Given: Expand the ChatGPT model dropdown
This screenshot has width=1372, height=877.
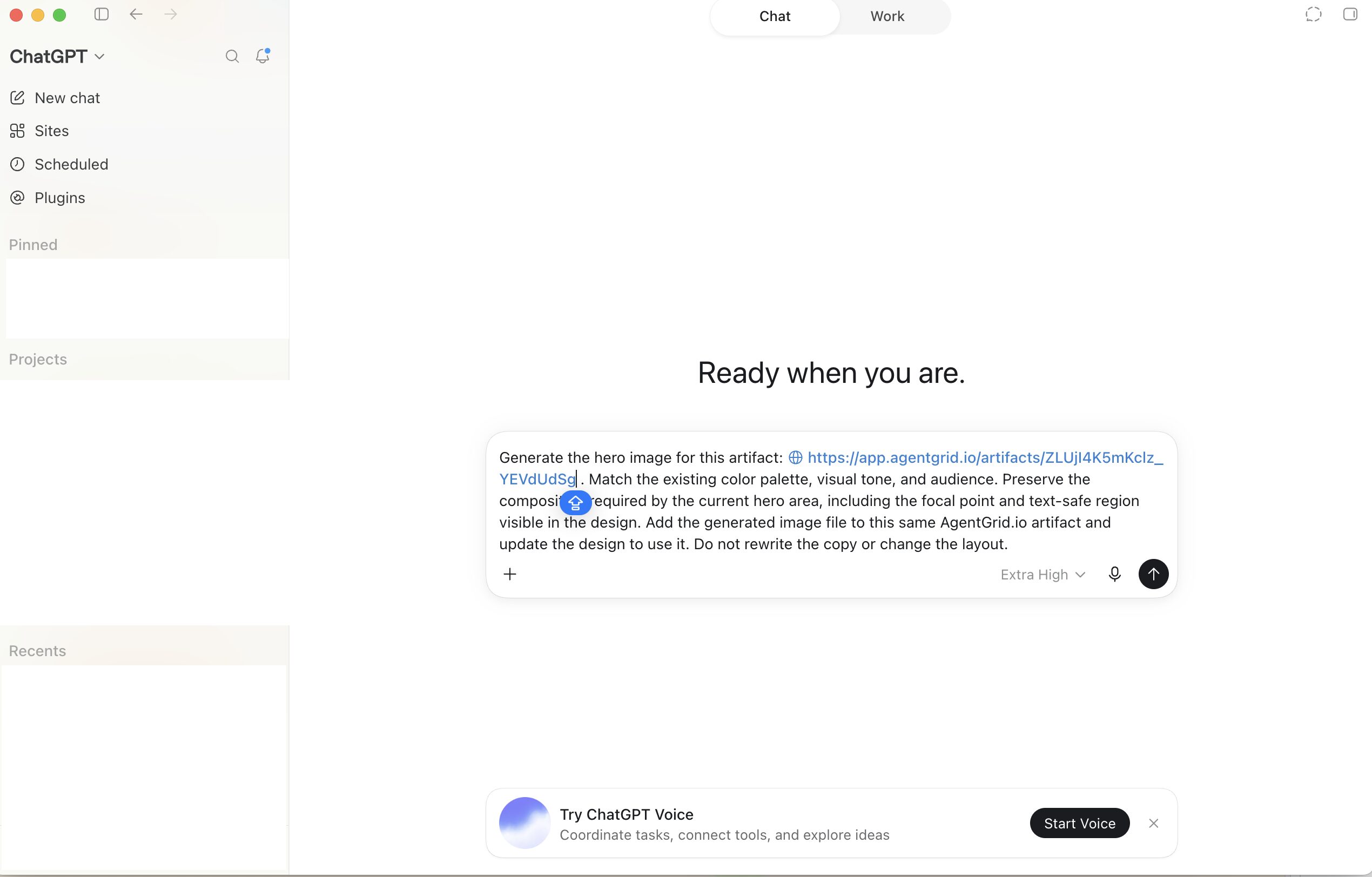Looking at the screenshot, I should tap(57, 56).
